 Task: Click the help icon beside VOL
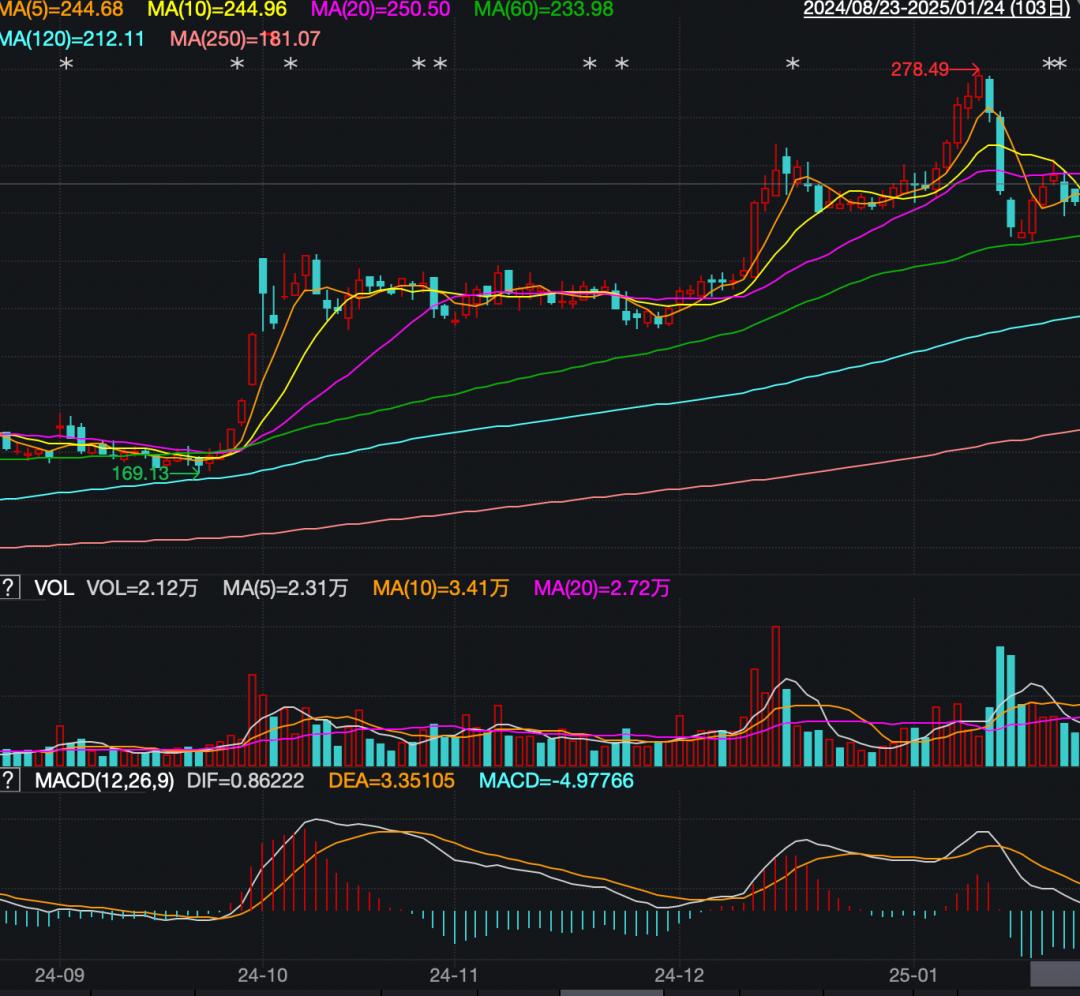pos(8,588)
